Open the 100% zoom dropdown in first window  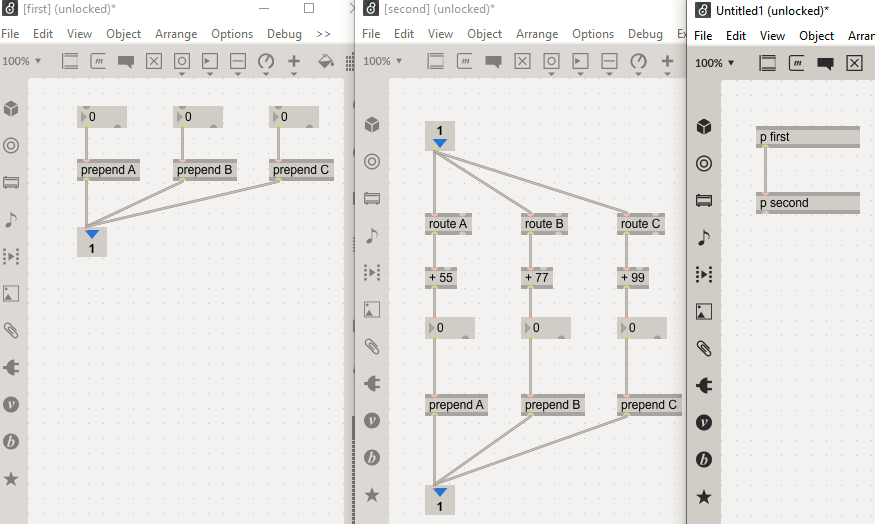point(21,61)
